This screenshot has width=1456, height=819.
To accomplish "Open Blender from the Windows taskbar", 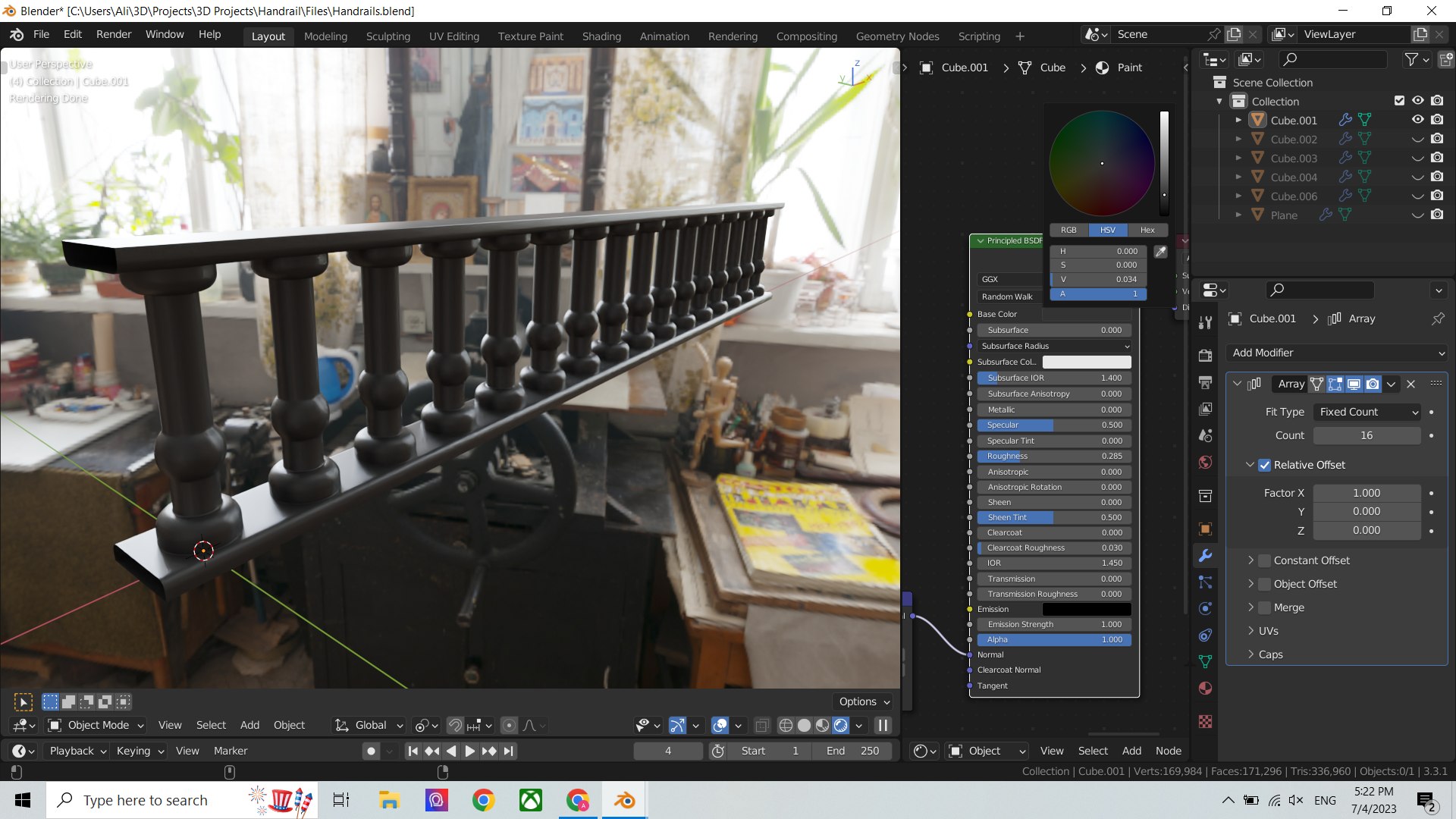I will [625, 800].
